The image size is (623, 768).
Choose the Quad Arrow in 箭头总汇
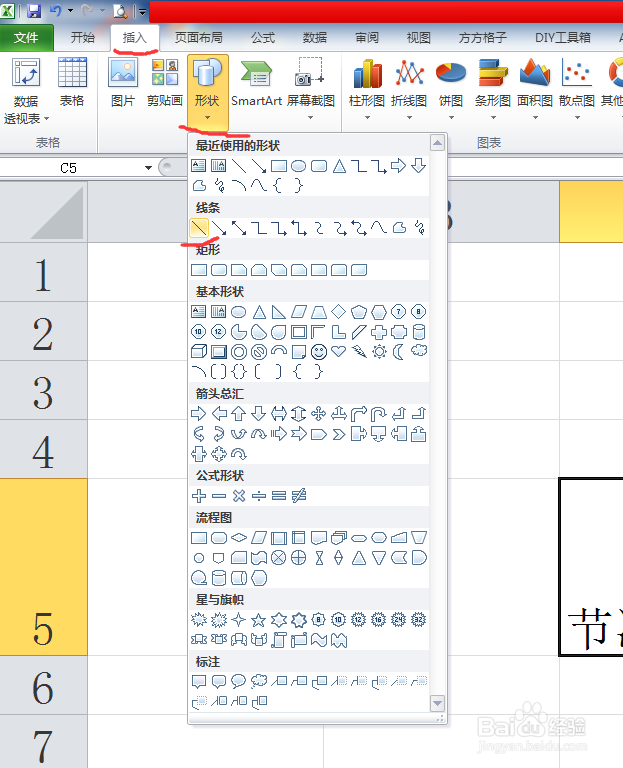319,414
